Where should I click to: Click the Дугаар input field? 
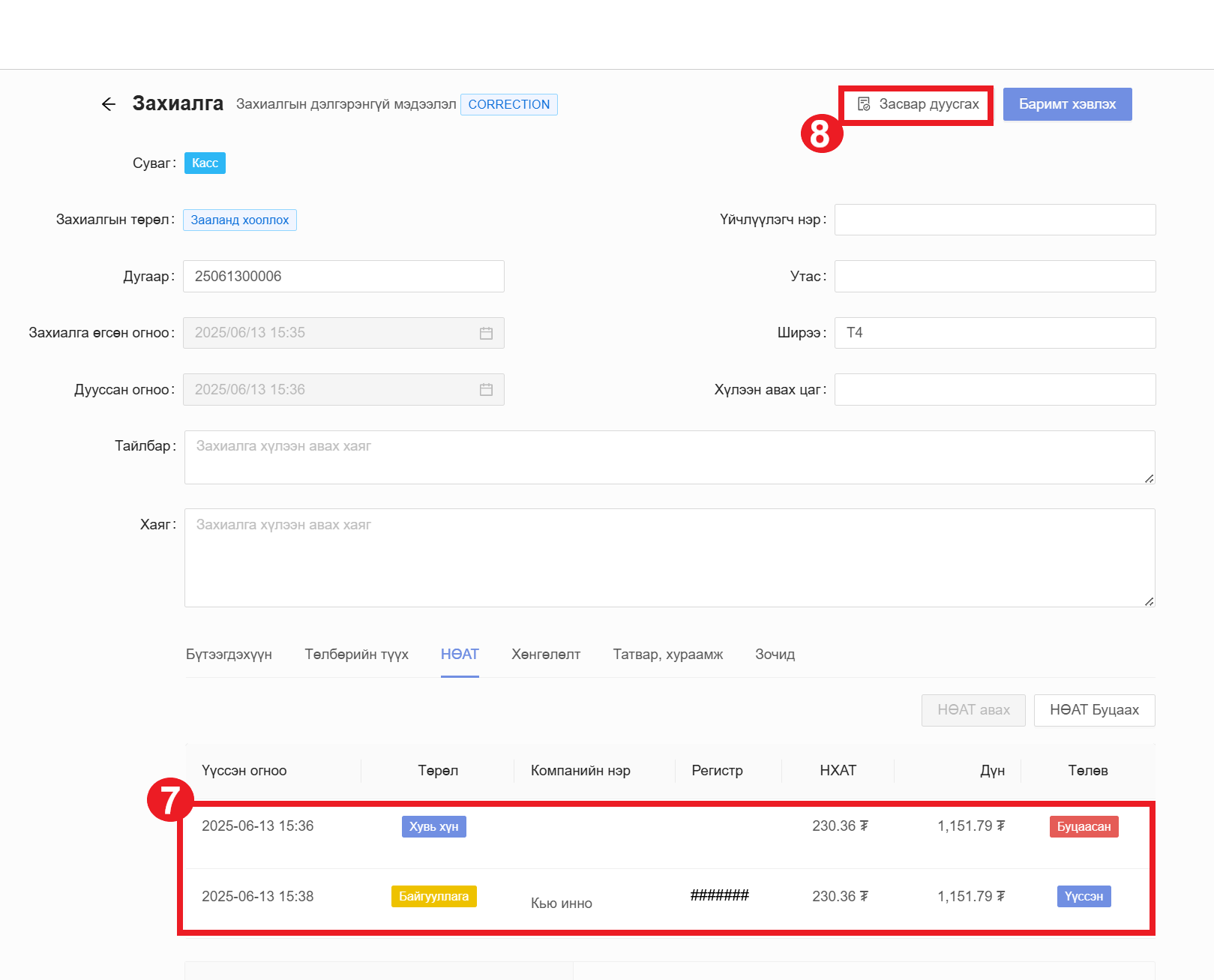(343, 277)
